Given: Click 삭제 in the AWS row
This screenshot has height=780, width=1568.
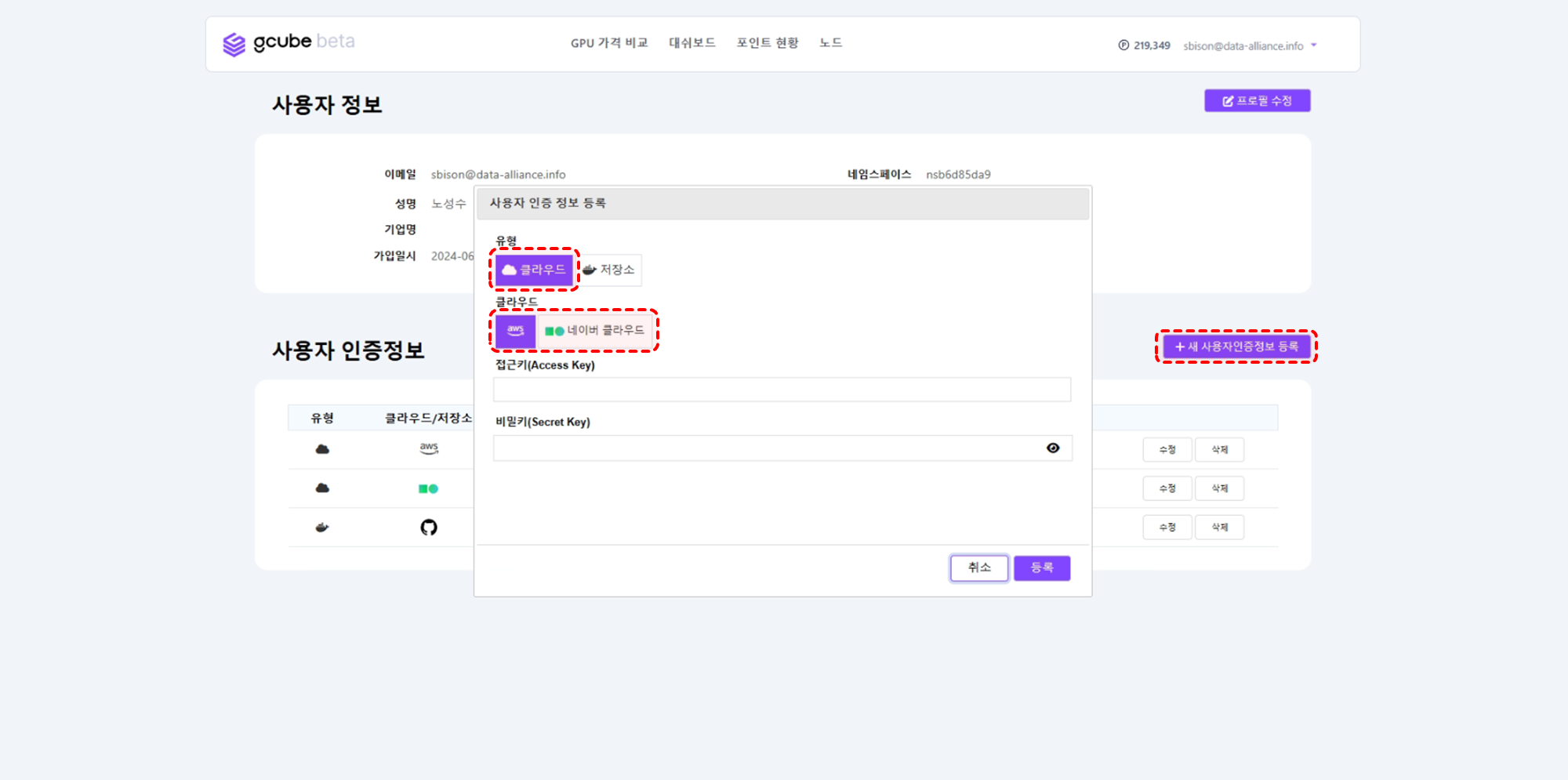Looking at the screenshot, I should point(1220,450).
